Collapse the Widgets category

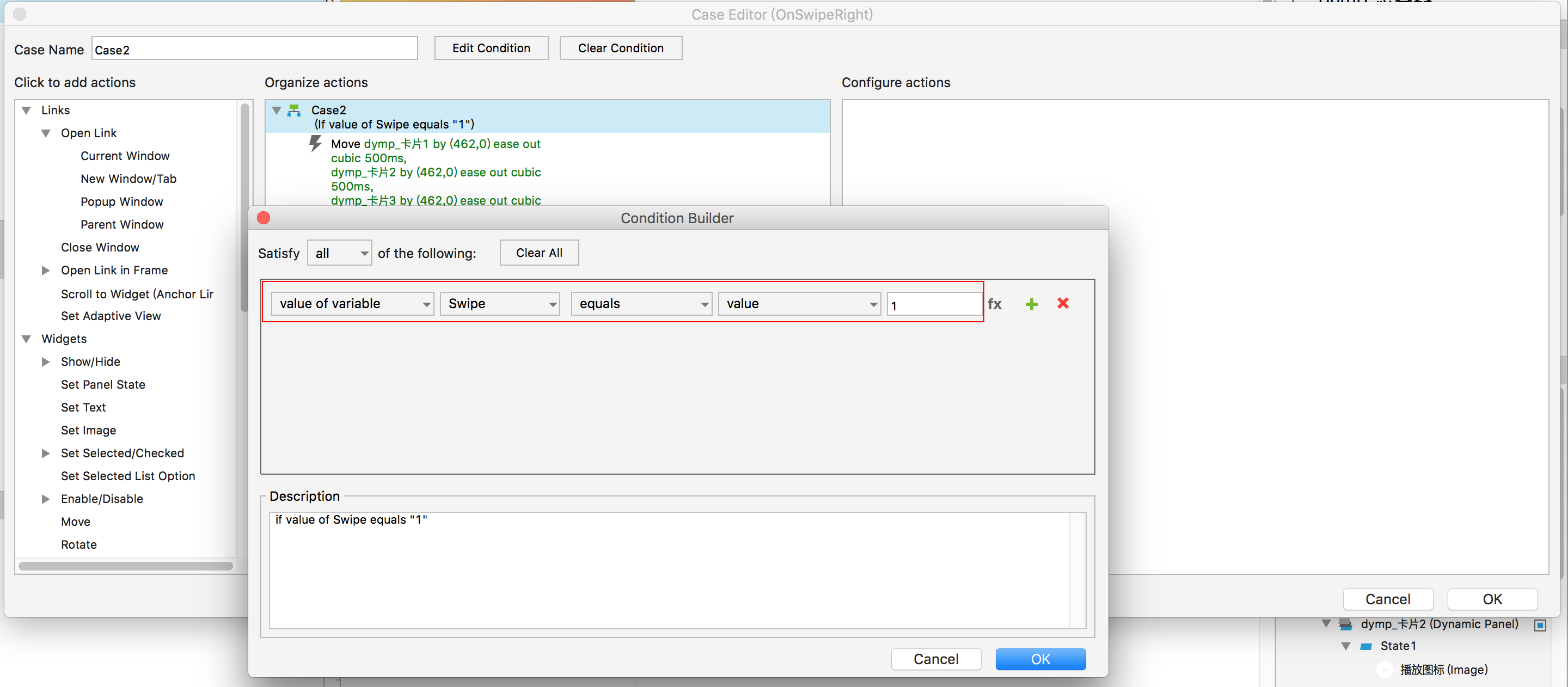pos(26,339)
